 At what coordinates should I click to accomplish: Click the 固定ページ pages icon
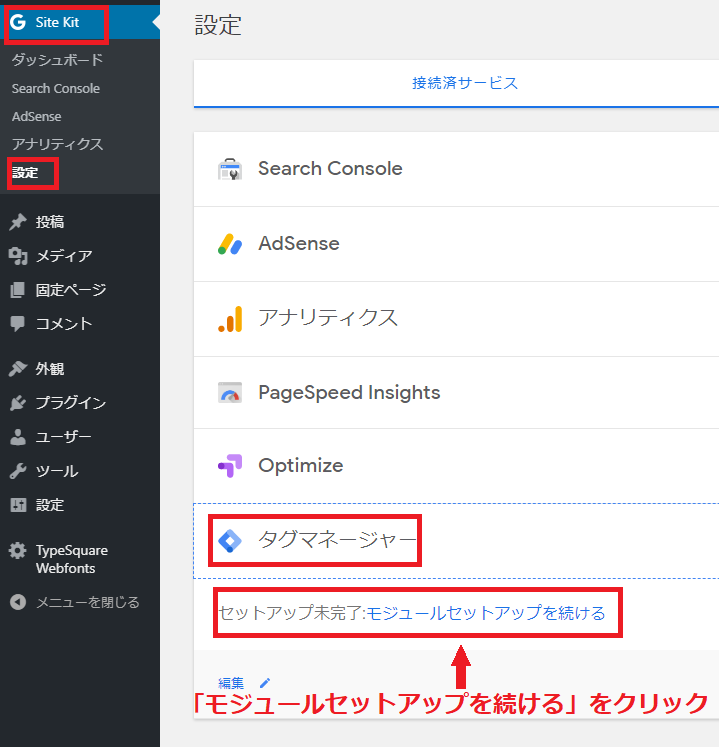pyautogui.click(x=18, y=290)
